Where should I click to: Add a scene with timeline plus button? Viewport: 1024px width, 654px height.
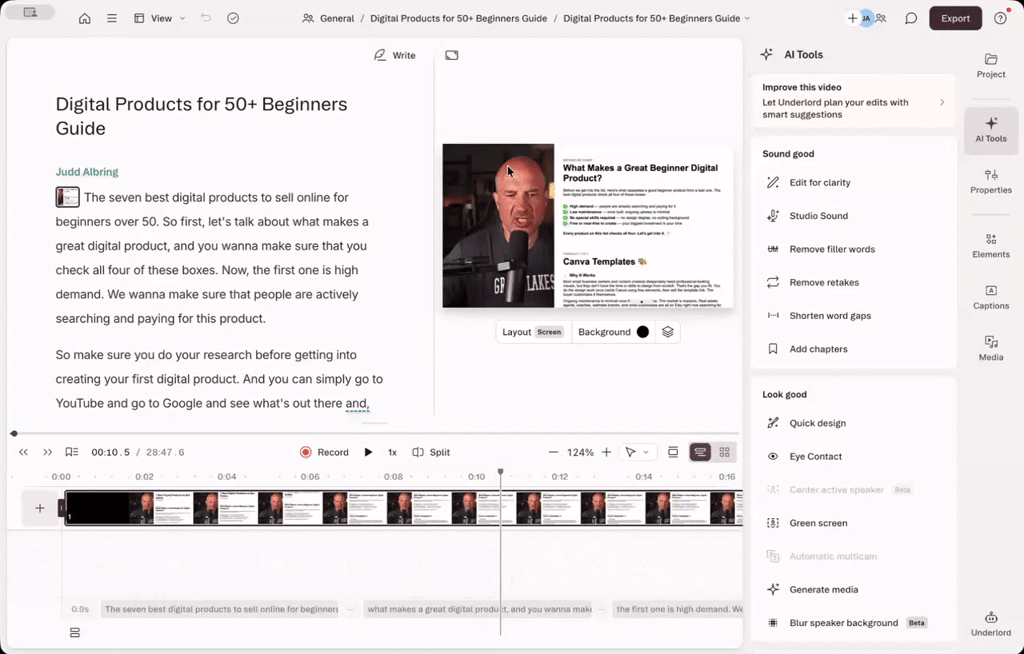coord(40,508)
